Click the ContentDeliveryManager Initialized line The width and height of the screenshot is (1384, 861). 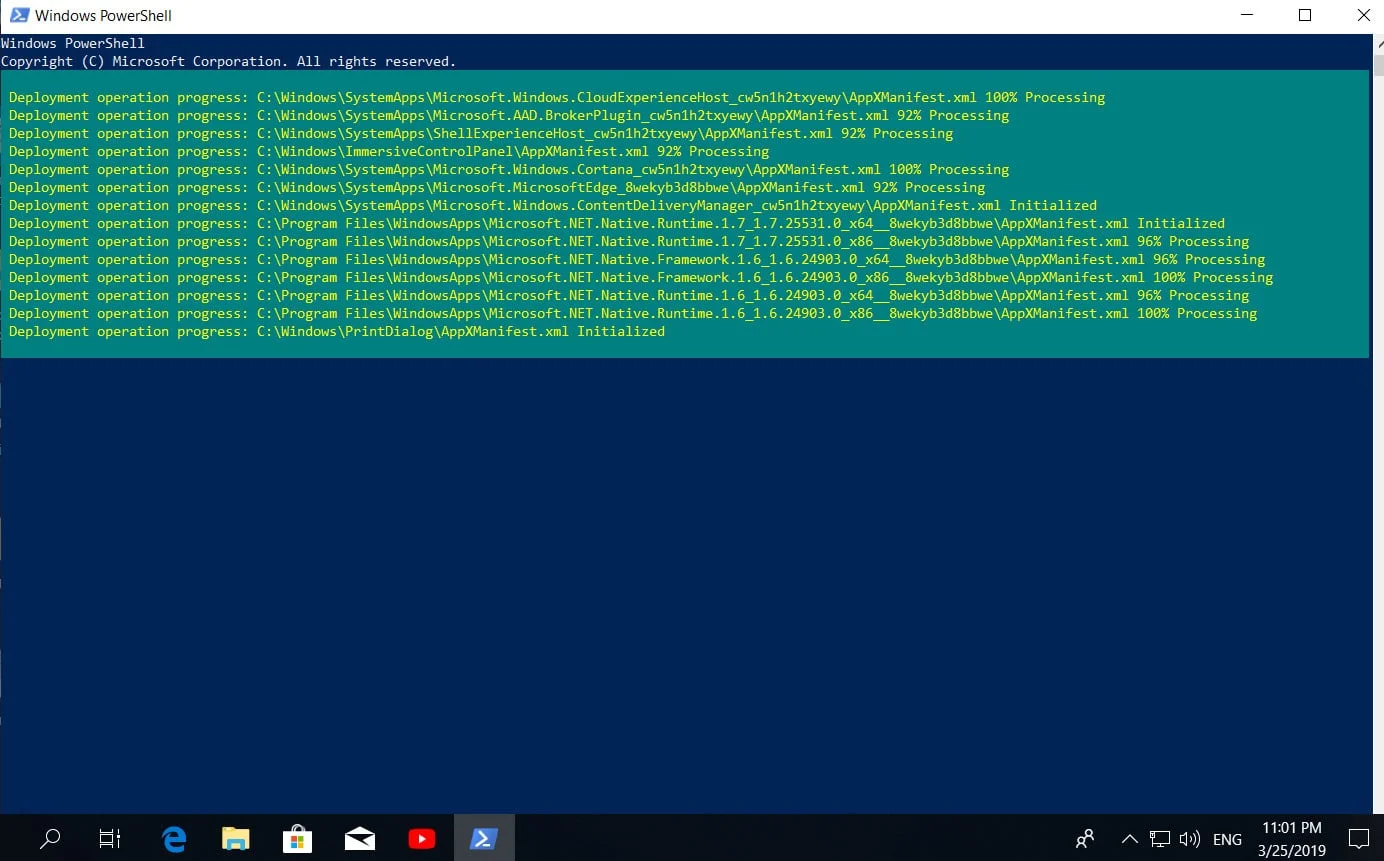[553, 206]
